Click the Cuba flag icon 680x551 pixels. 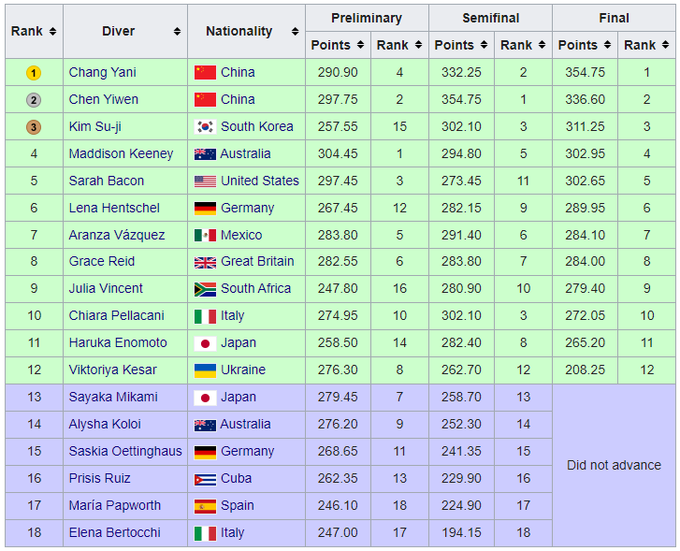click(205, 479)
